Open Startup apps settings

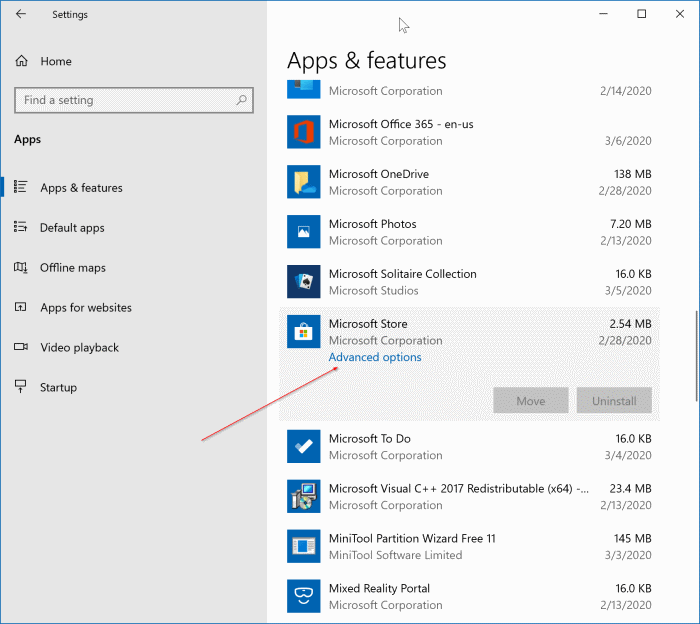[58, 387]
